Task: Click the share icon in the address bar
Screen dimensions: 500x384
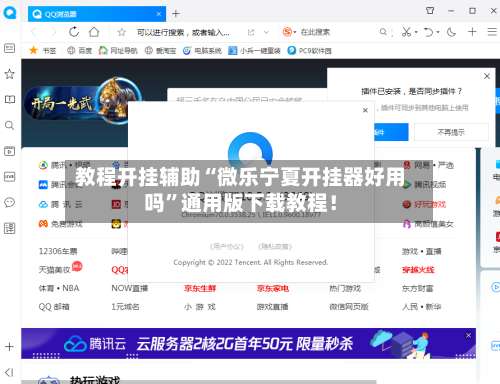Action: (251, 32)
